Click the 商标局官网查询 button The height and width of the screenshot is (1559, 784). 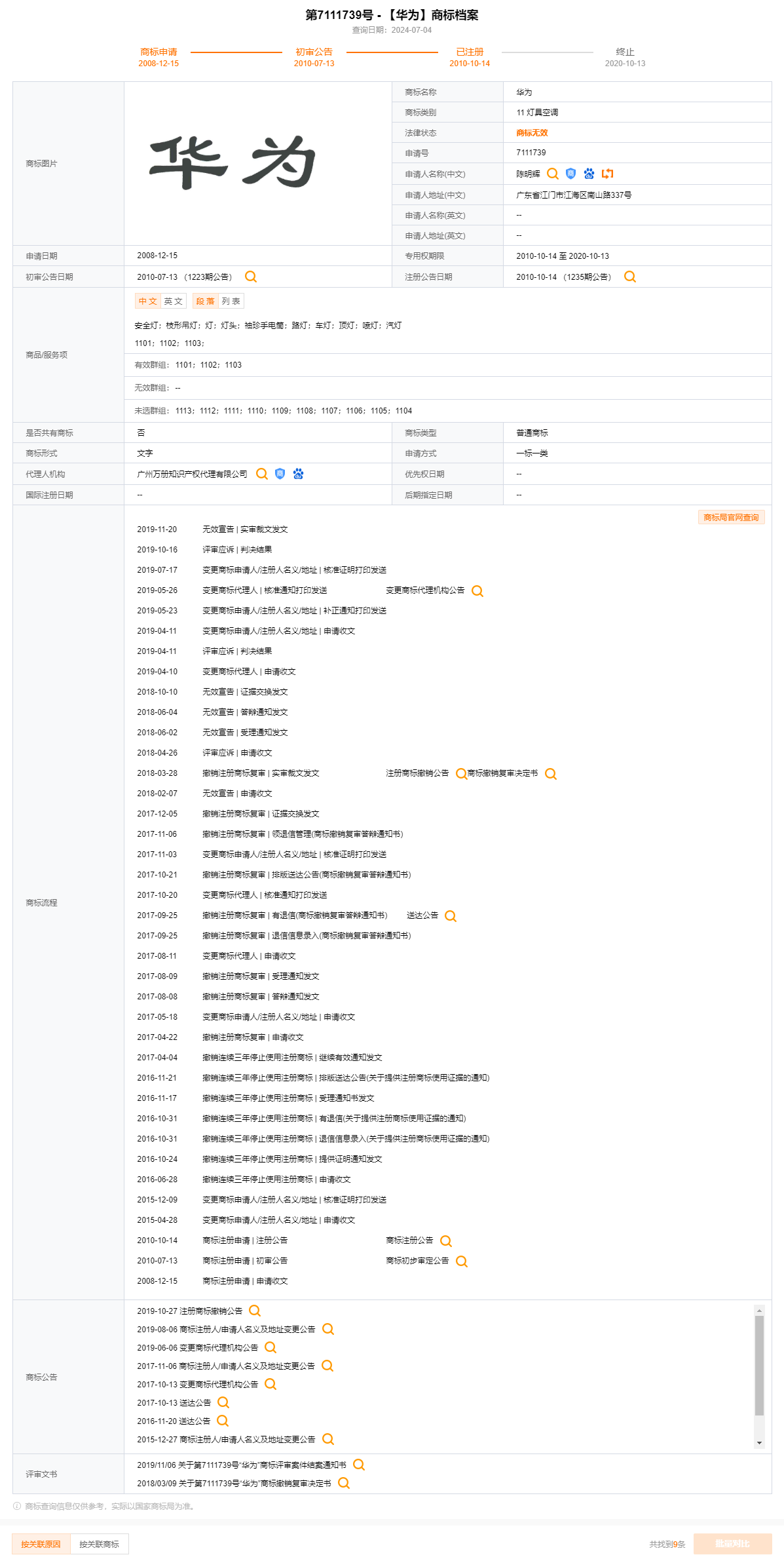pyautogui.click(x=731, y=518)
